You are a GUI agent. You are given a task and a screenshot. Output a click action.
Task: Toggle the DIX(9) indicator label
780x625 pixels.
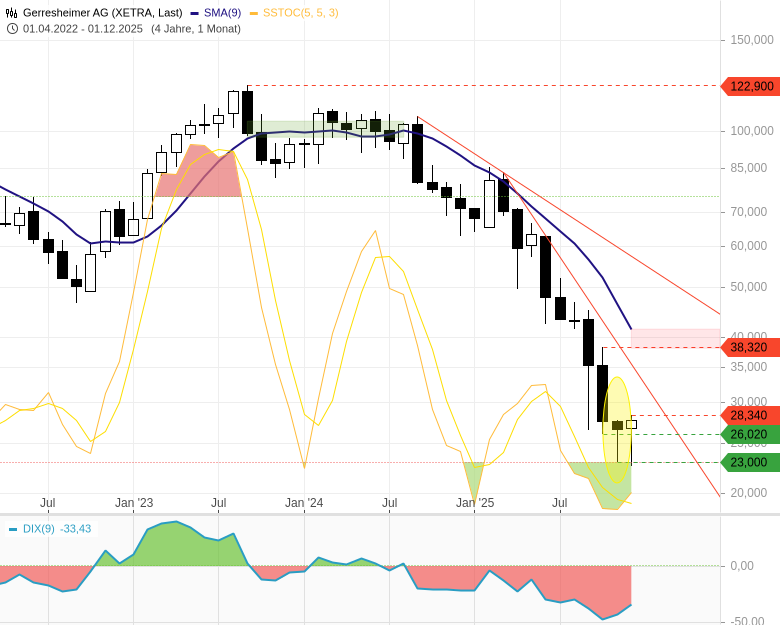point(38,529)
